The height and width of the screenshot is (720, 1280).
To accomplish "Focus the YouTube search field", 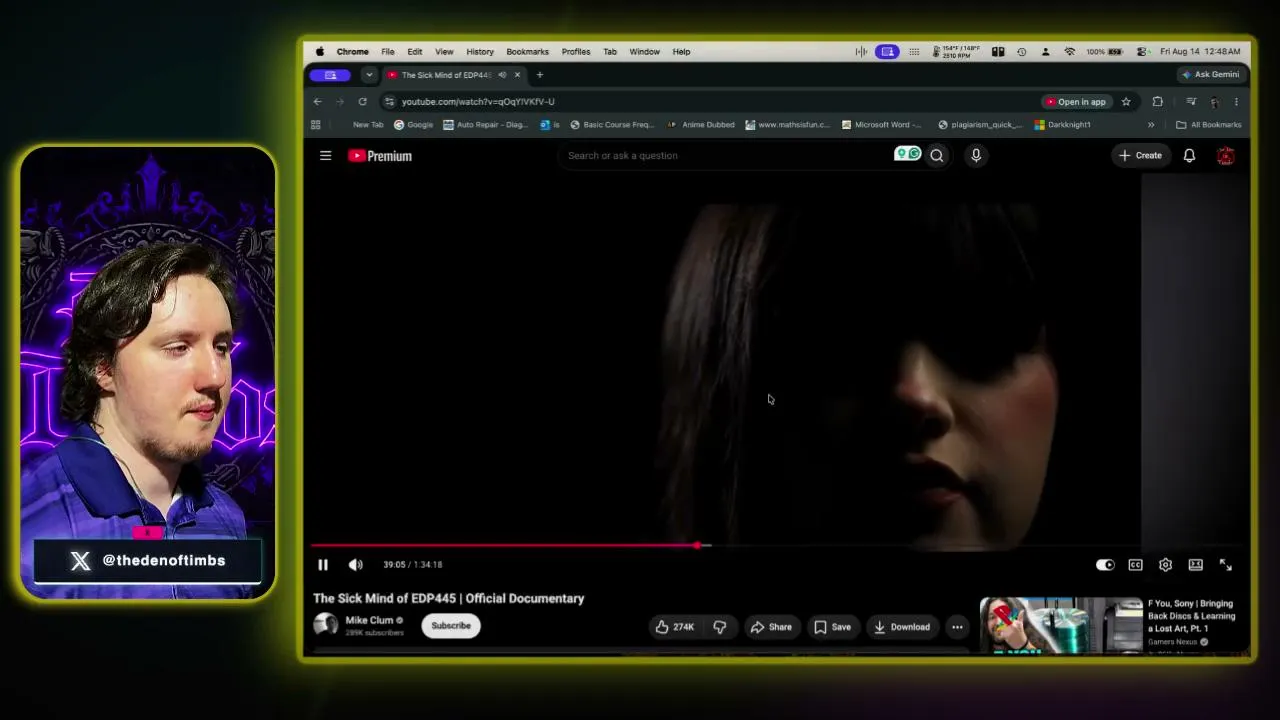I will tap(725, 156).
